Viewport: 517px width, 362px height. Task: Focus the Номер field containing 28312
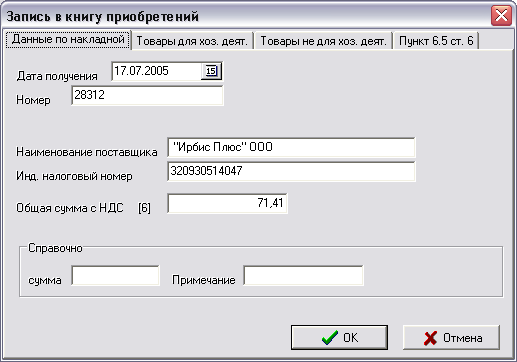click(x=147, y=95)
